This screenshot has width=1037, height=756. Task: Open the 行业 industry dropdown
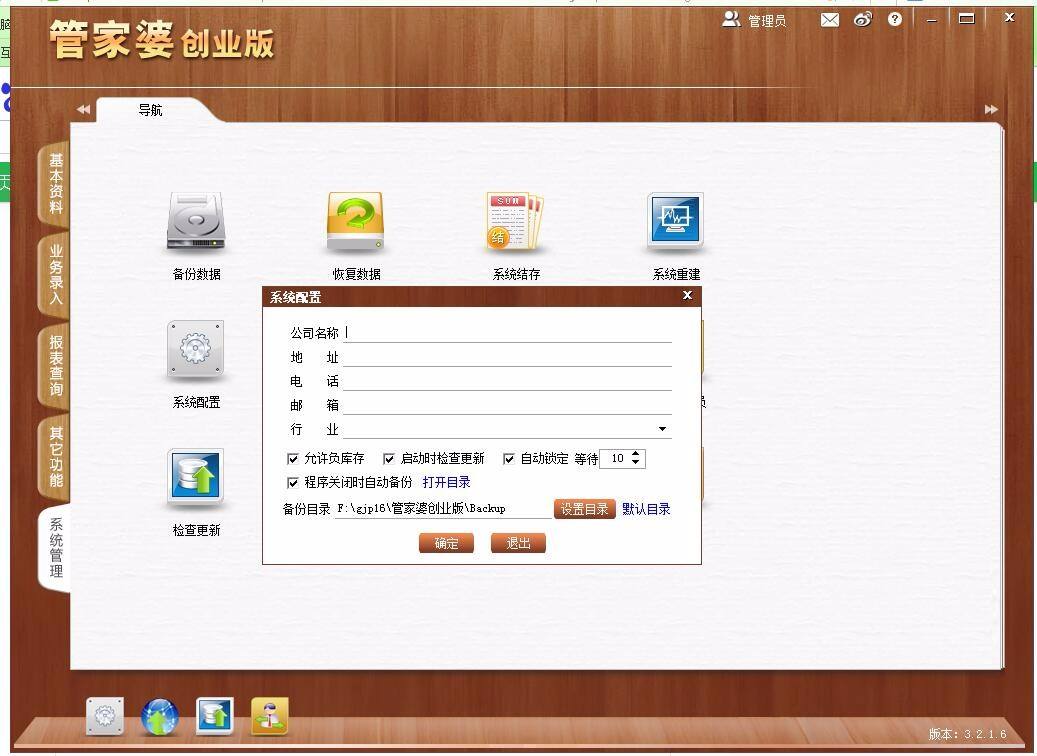[661, 428]
